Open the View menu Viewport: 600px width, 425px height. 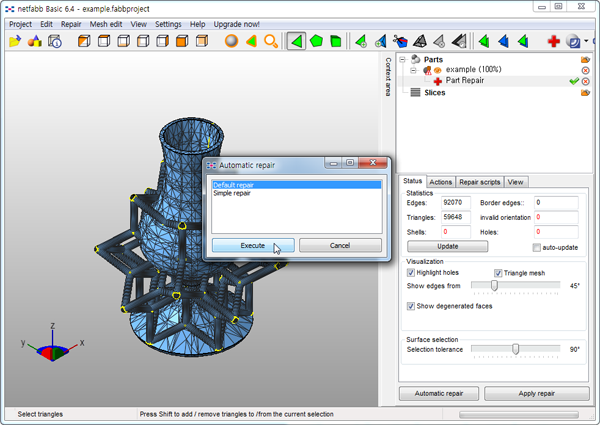(139, 24)
